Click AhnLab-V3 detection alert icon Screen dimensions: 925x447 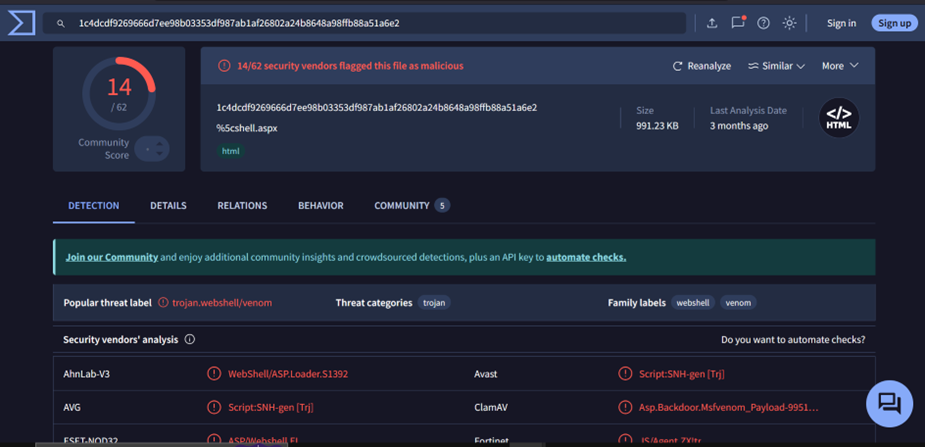click(214, 374)
